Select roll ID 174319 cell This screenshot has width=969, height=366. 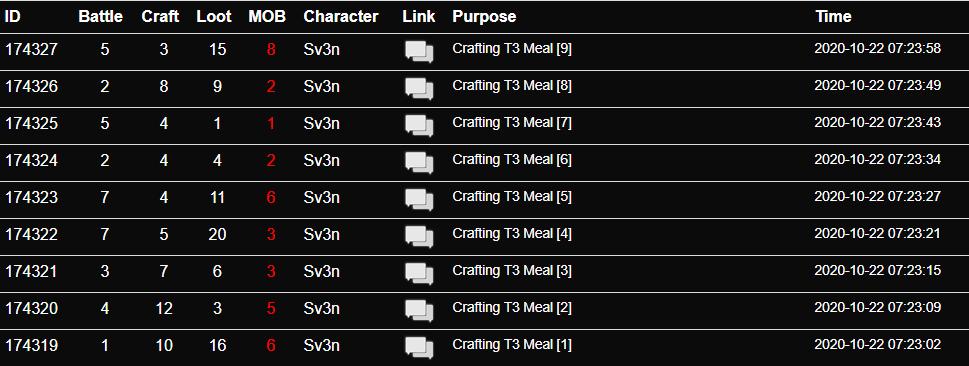tap(32, 346)
